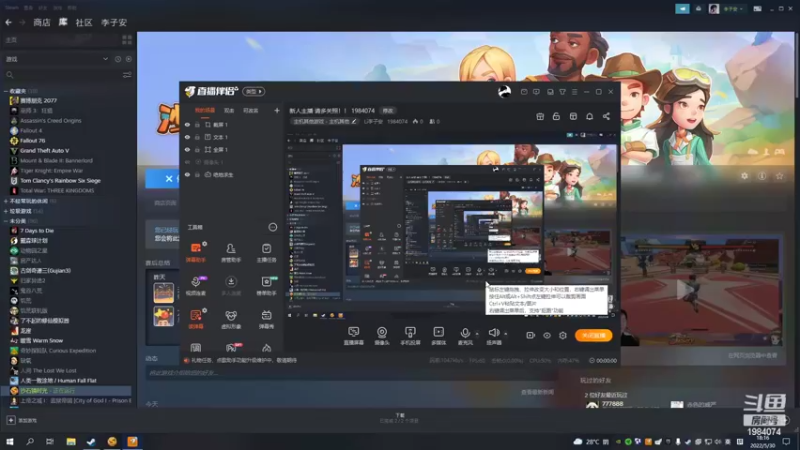This screenshot has height=450, width=800.
Task: Click the share icon in companion app
Action: pos(606,116)
